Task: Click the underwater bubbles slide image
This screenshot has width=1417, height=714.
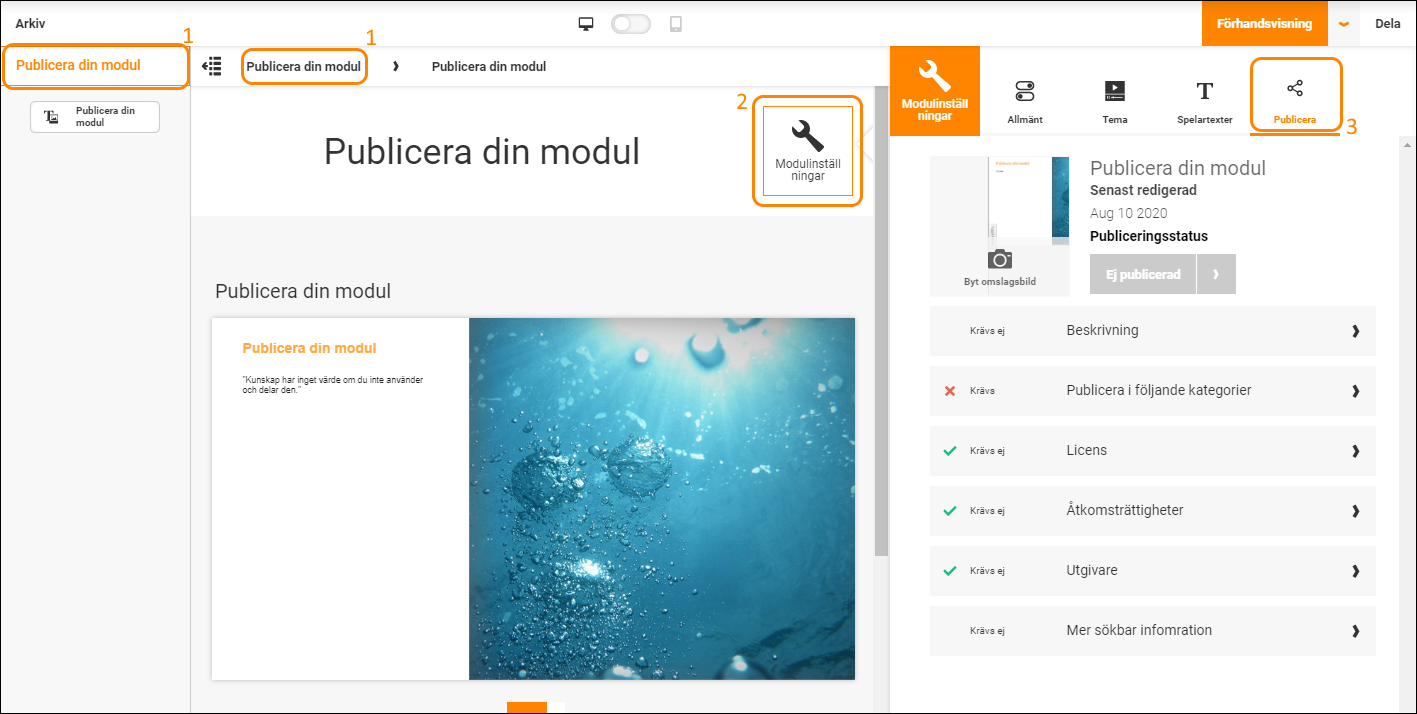Action: (662, 499)
